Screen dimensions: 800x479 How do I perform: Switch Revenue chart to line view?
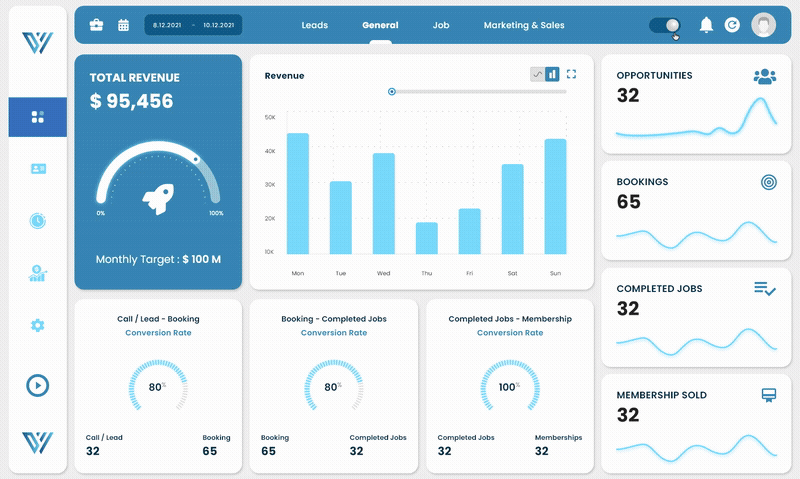[537, 74]
